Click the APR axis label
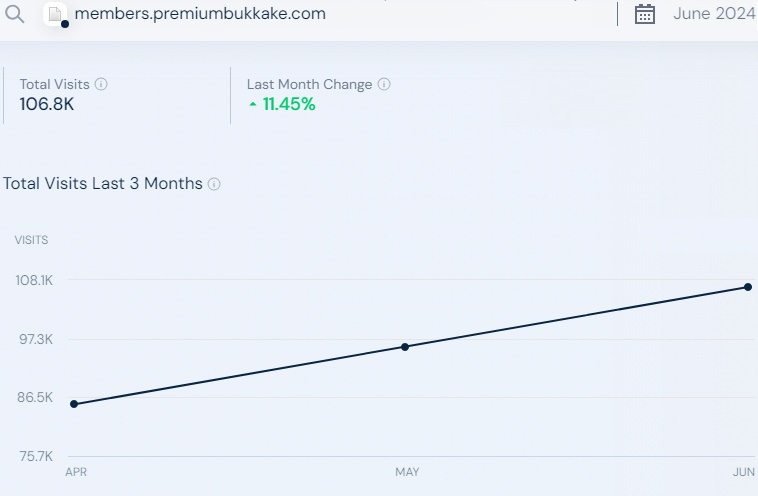This screenshot has height=496, width=758. (76, 472)
